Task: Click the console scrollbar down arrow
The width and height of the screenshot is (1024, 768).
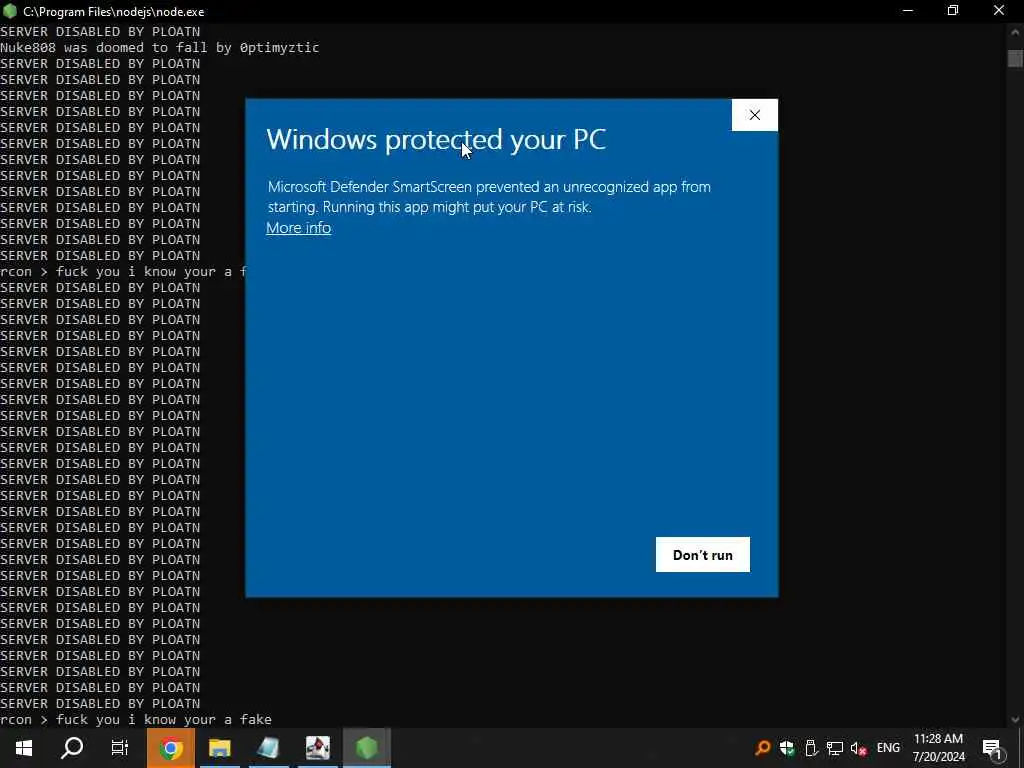Action: click(x=1015, y=720)
